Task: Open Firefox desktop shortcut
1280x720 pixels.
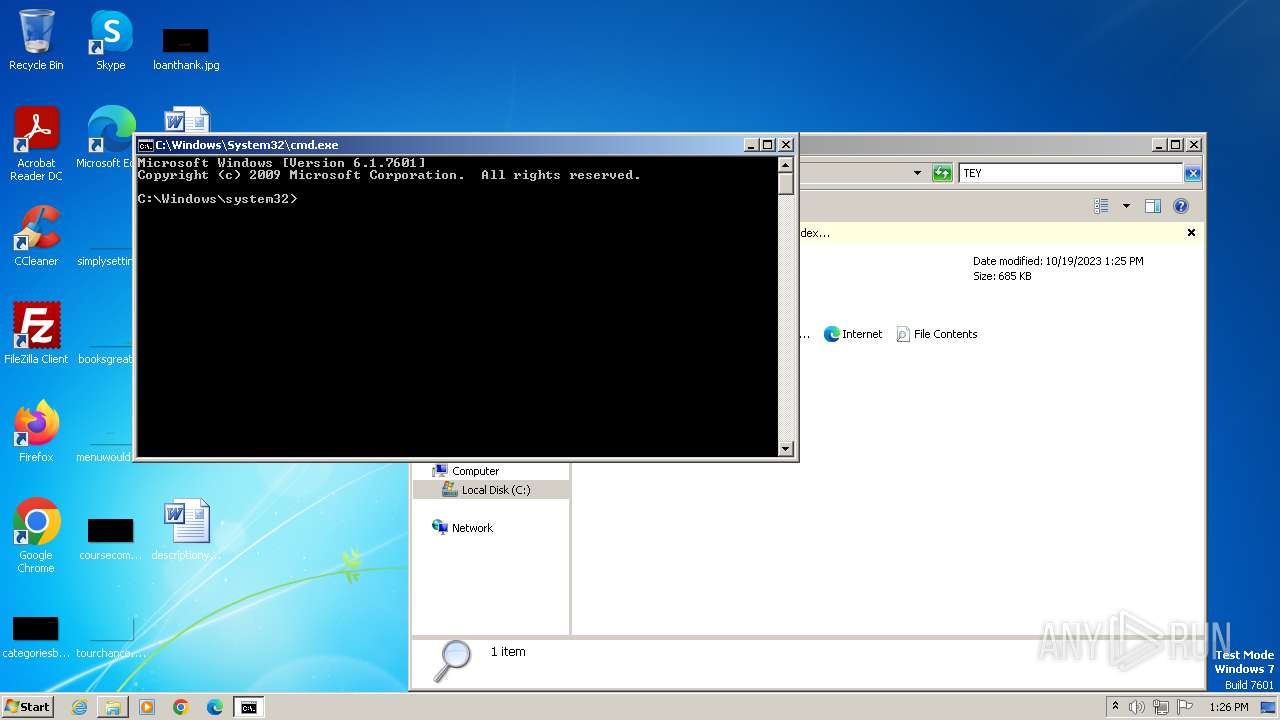Action: [36, 432]
